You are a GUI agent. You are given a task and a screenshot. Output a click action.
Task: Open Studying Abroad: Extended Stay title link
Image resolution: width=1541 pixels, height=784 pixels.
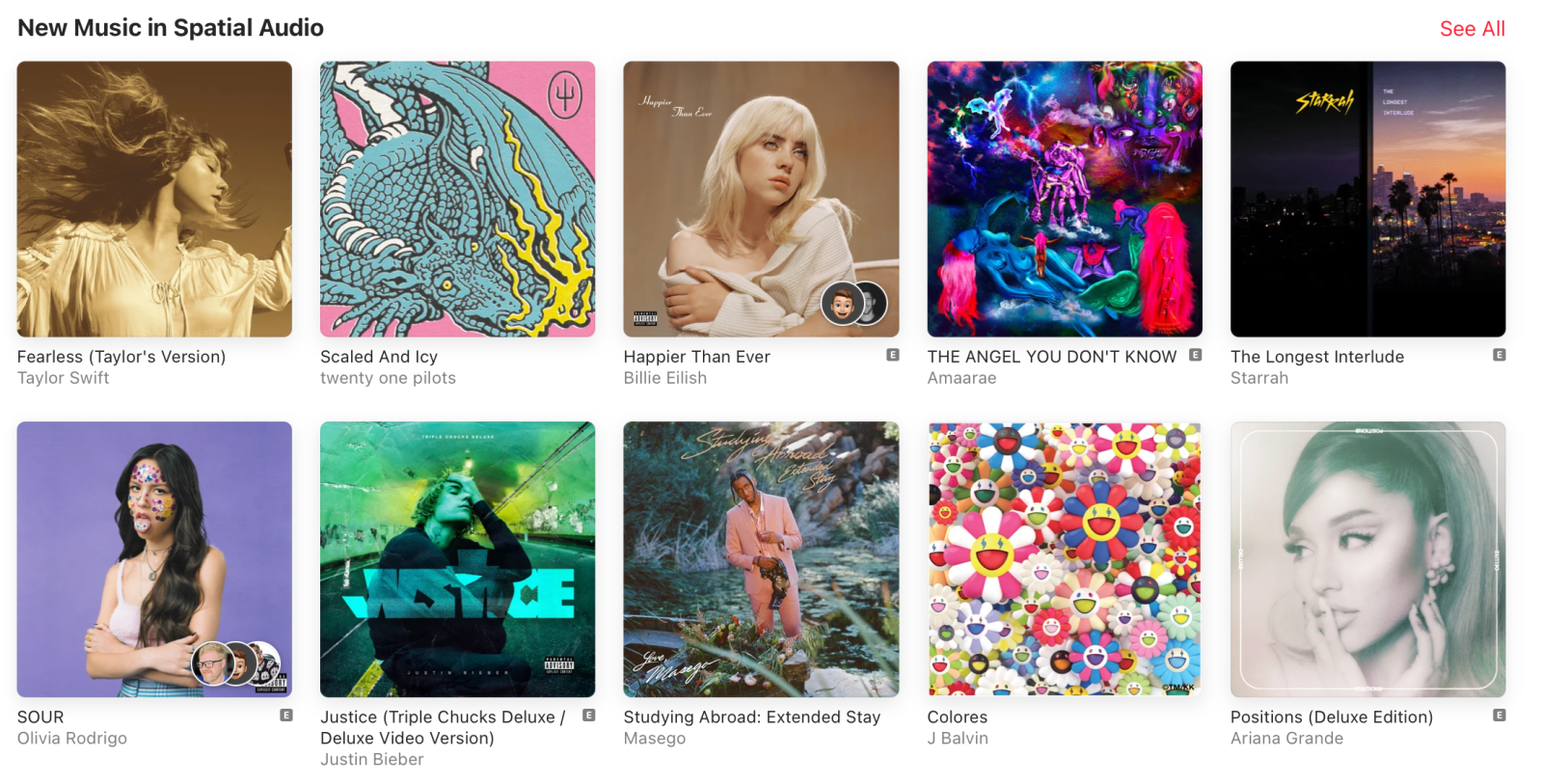coord(752,717)
